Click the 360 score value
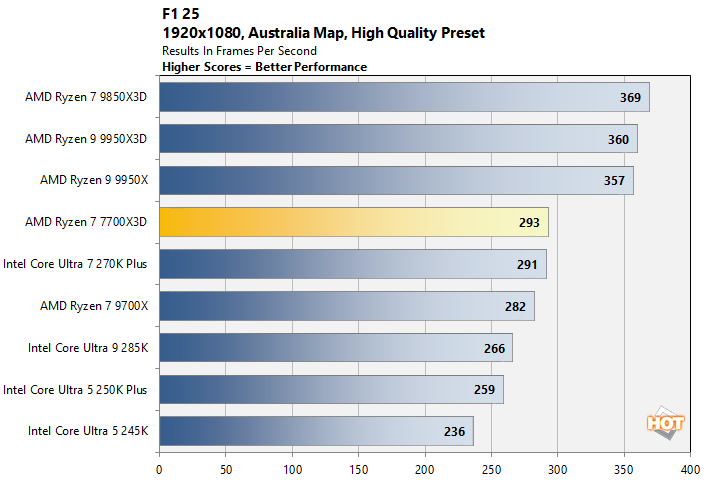This screenshot has width=708, height=480. (x=618, y=140)
